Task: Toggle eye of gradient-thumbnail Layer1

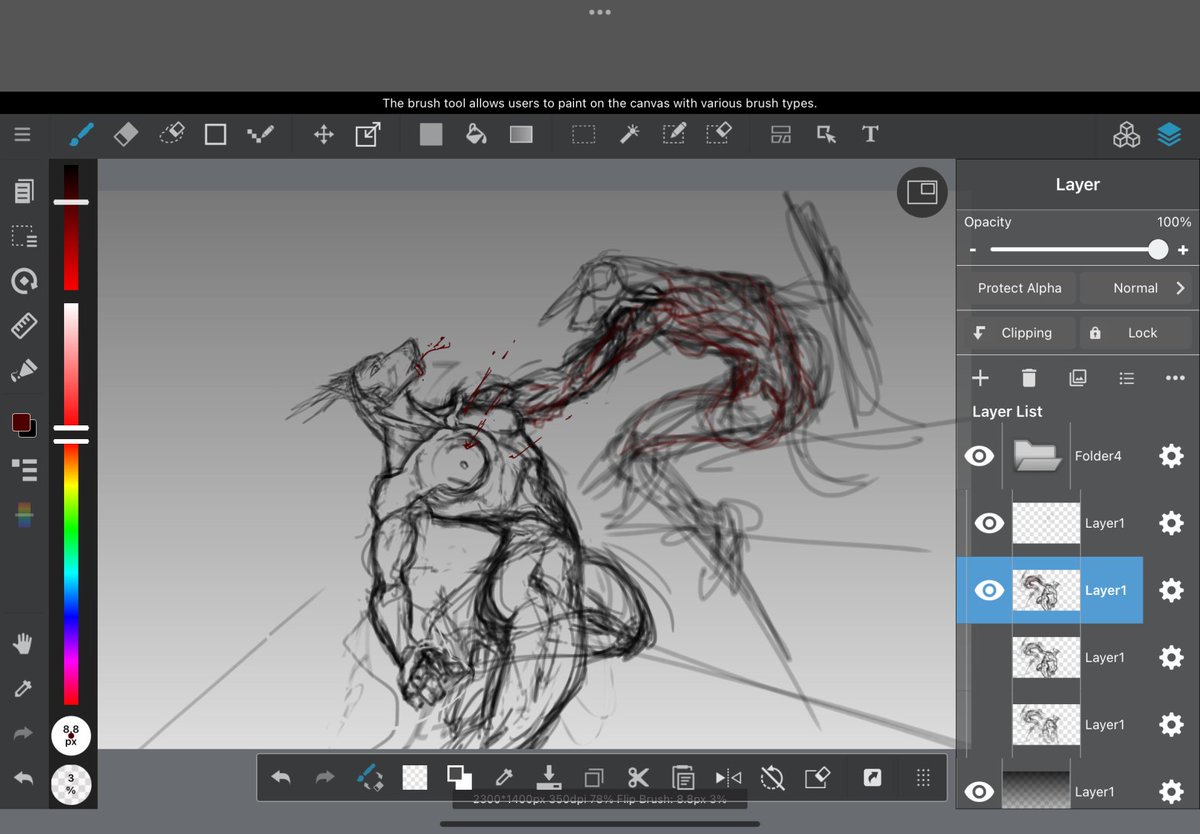Action: click(x=979, y=792)
